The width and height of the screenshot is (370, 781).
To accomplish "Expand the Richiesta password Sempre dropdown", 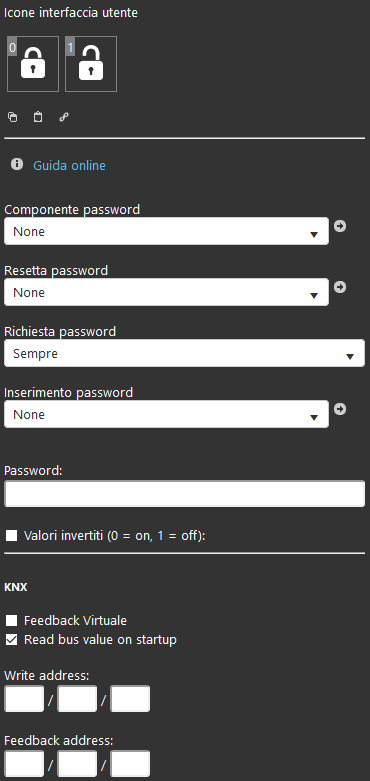I will tap(184, 353).
